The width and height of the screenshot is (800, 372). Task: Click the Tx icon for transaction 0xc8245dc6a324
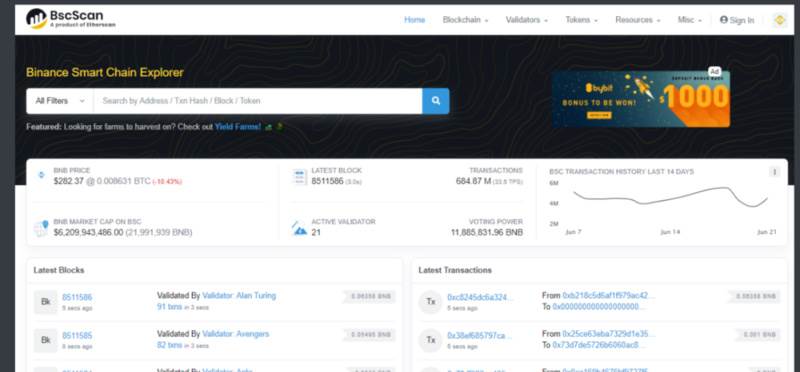point(431,302)
